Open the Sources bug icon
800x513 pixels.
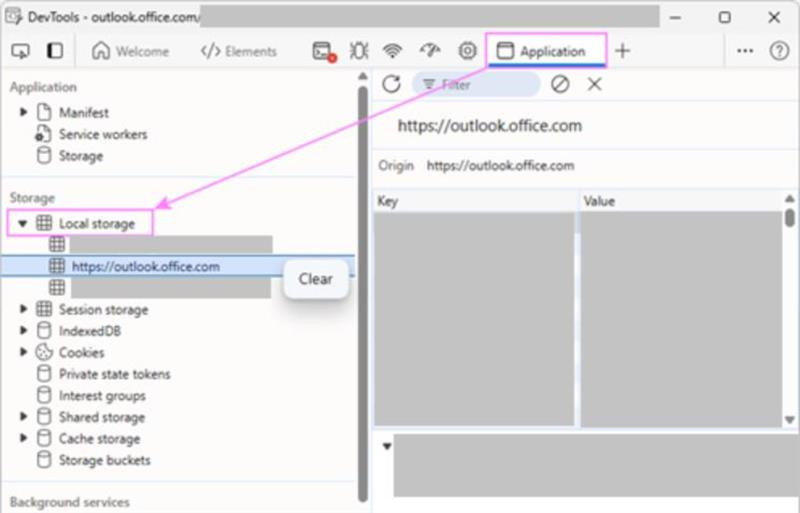click(x=359, y=51)
